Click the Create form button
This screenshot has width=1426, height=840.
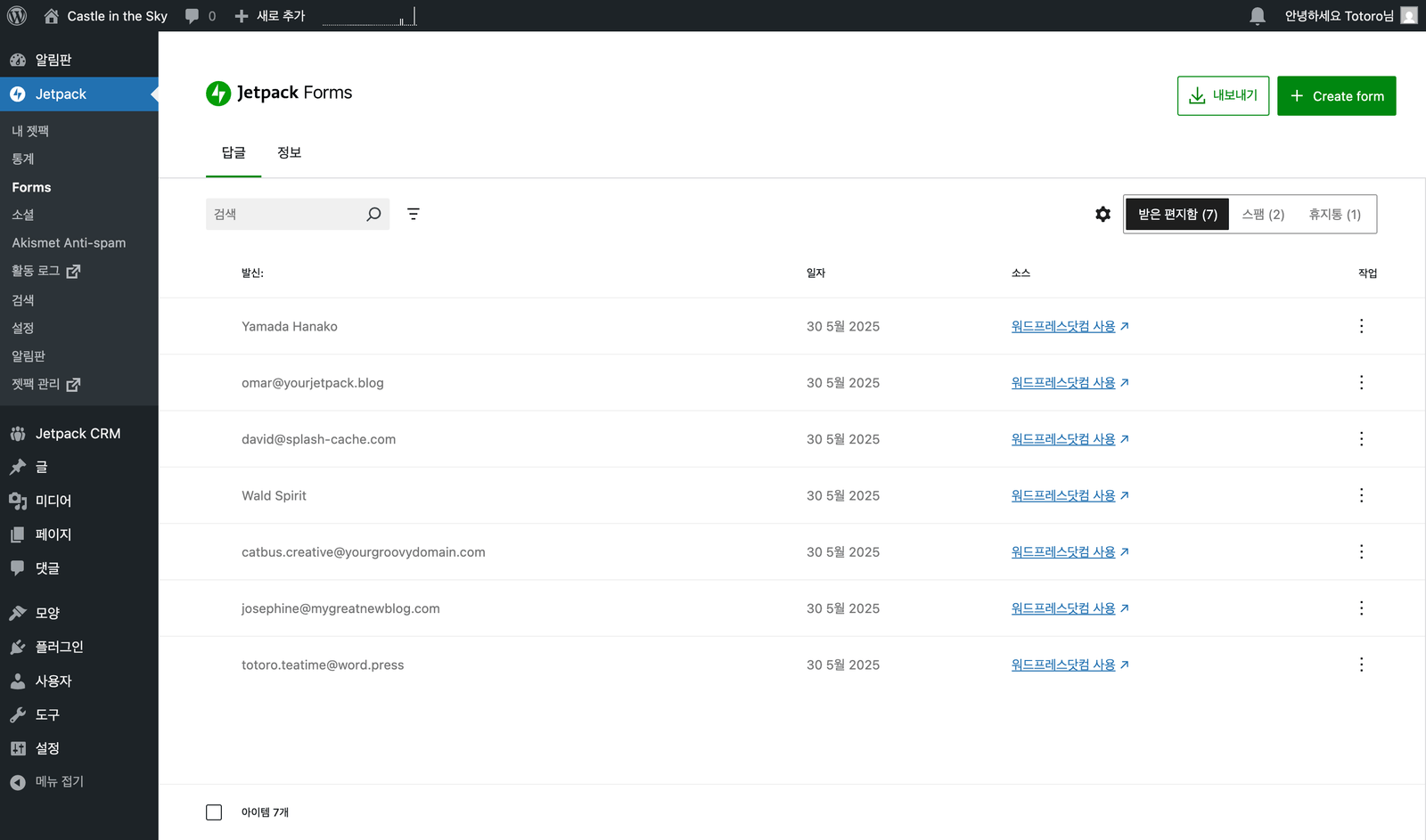tap(1336, 96)
